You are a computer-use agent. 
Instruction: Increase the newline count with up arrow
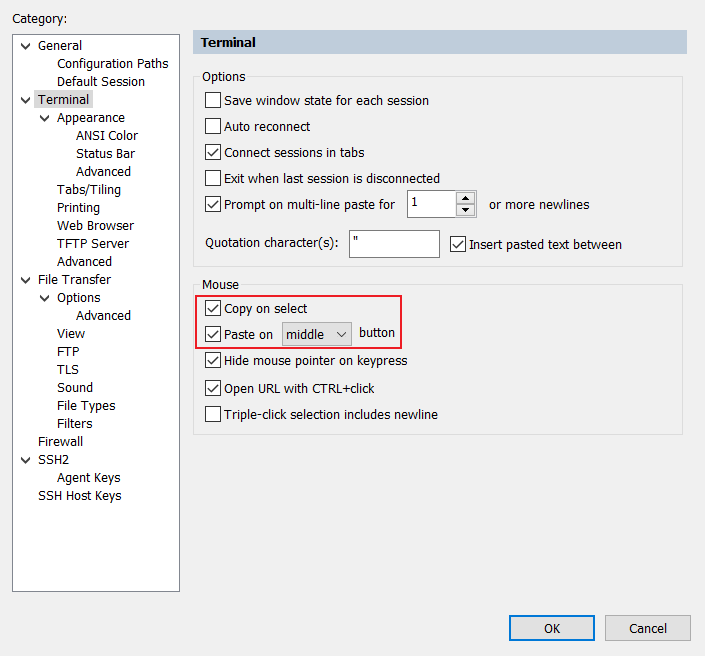coord(465,198)
